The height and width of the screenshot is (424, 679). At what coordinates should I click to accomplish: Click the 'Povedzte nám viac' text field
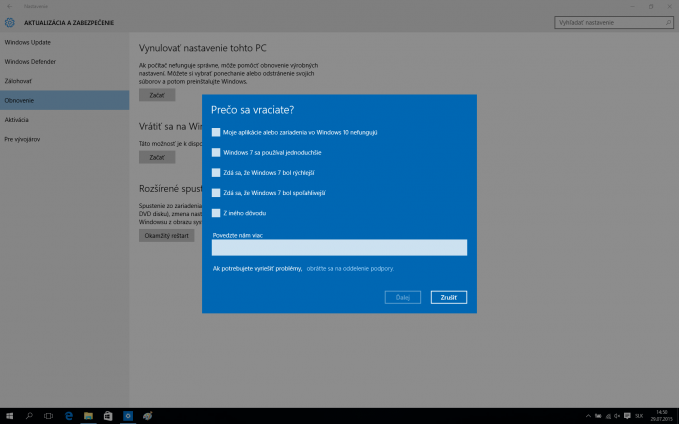[x=339, y=248]
